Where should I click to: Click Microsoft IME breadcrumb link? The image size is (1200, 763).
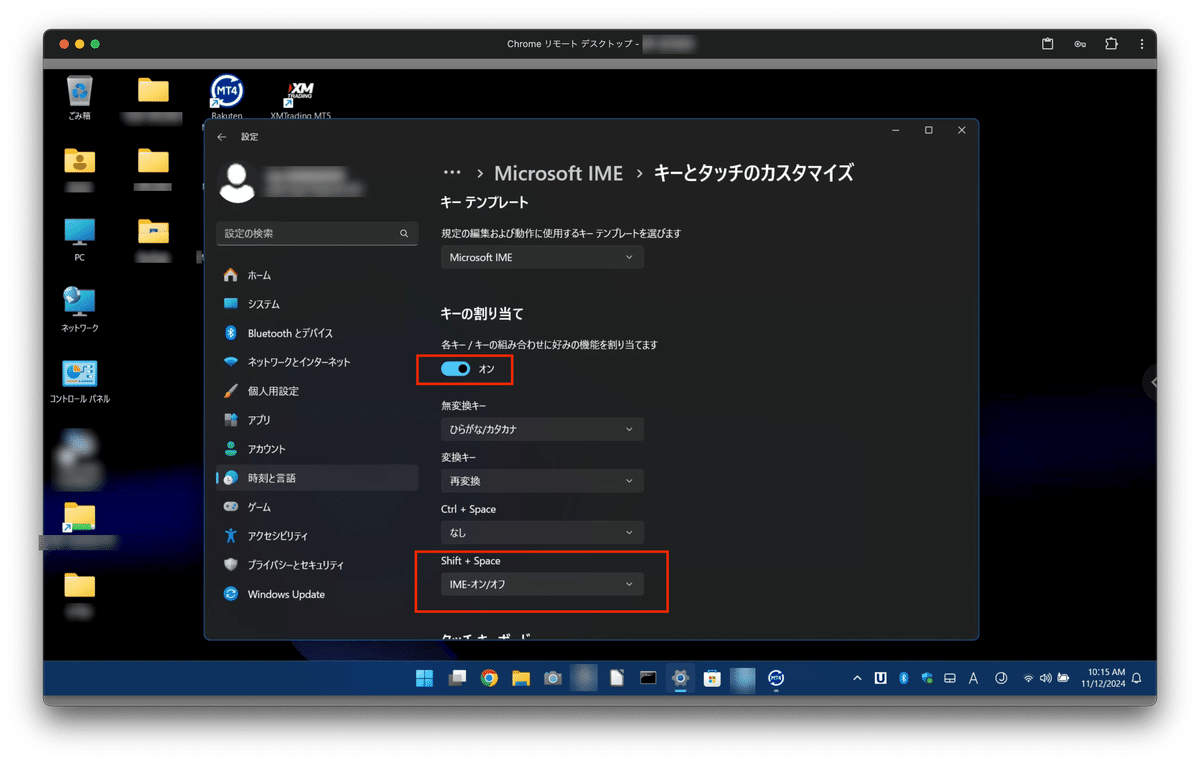558,173
